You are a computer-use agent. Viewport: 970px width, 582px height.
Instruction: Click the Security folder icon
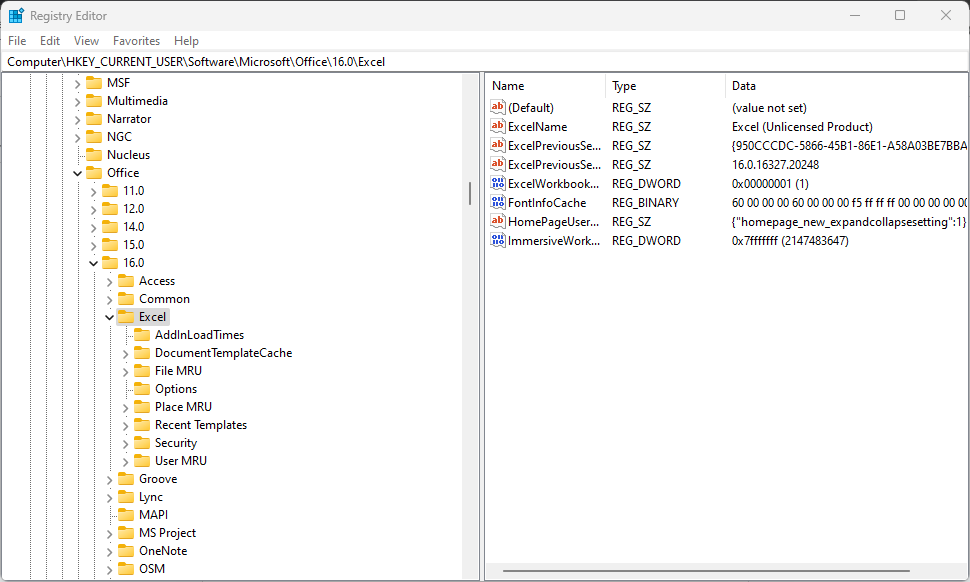pos(142,443)
